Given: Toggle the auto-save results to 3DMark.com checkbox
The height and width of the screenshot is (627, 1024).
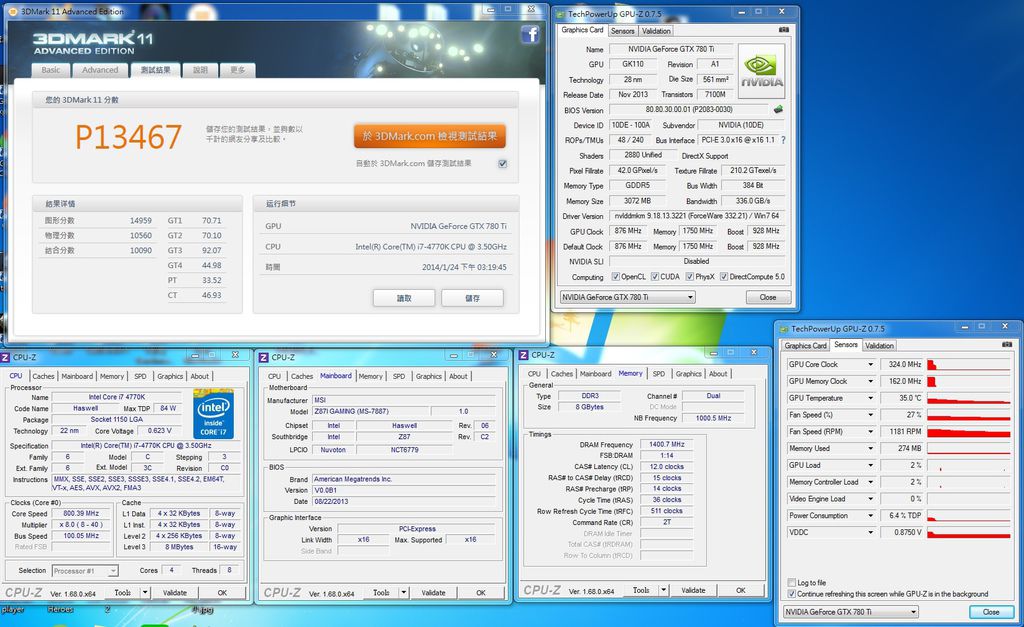Looking at the screenshot, I should tap(502, 163).
